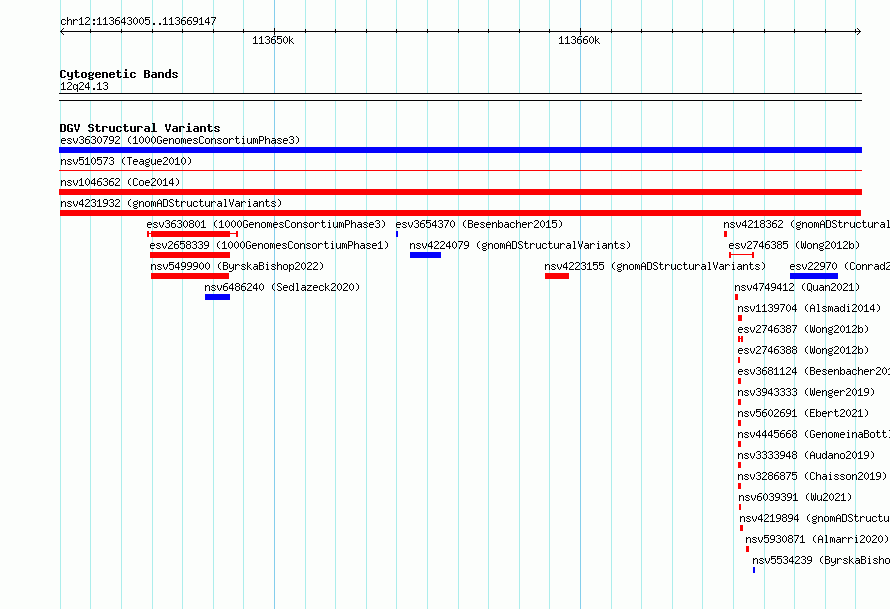Click the esv2746385 (Wong2012b) label
Viewport: 890px width, 609px height.
coord(794,245)
